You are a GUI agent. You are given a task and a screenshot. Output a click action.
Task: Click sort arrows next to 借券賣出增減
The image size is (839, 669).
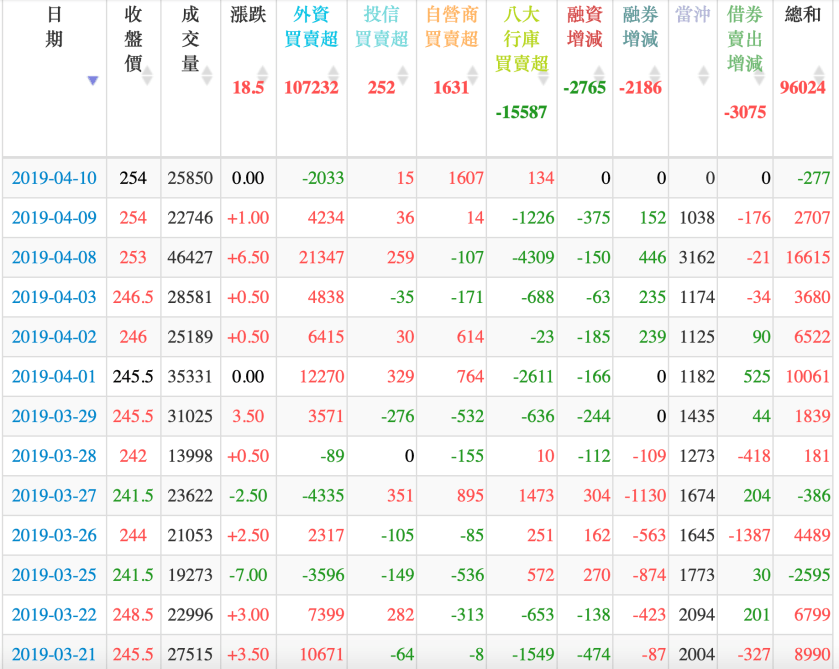pos(758,77)
